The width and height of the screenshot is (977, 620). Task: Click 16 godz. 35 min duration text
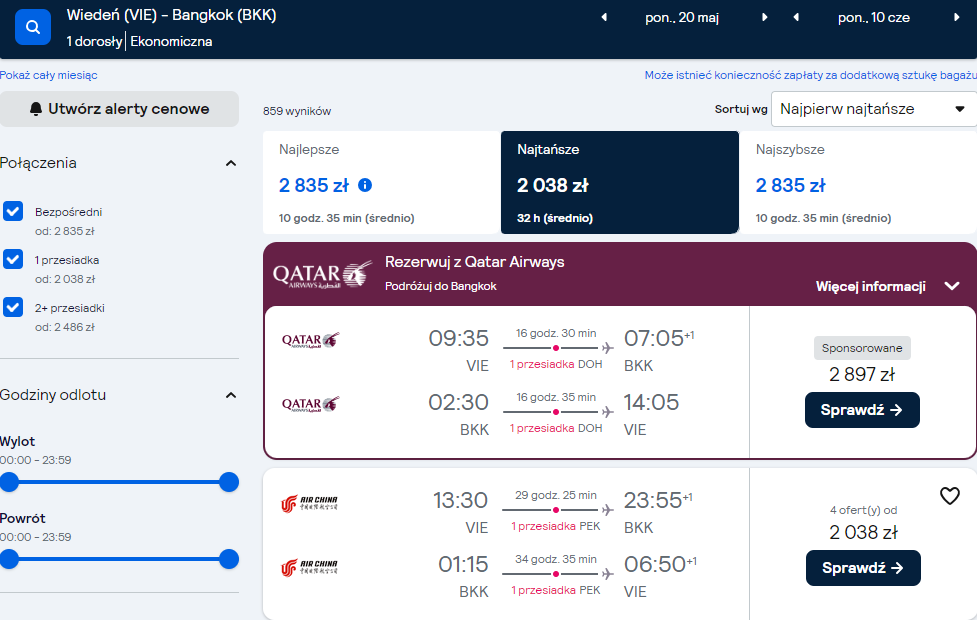point(556,398)
